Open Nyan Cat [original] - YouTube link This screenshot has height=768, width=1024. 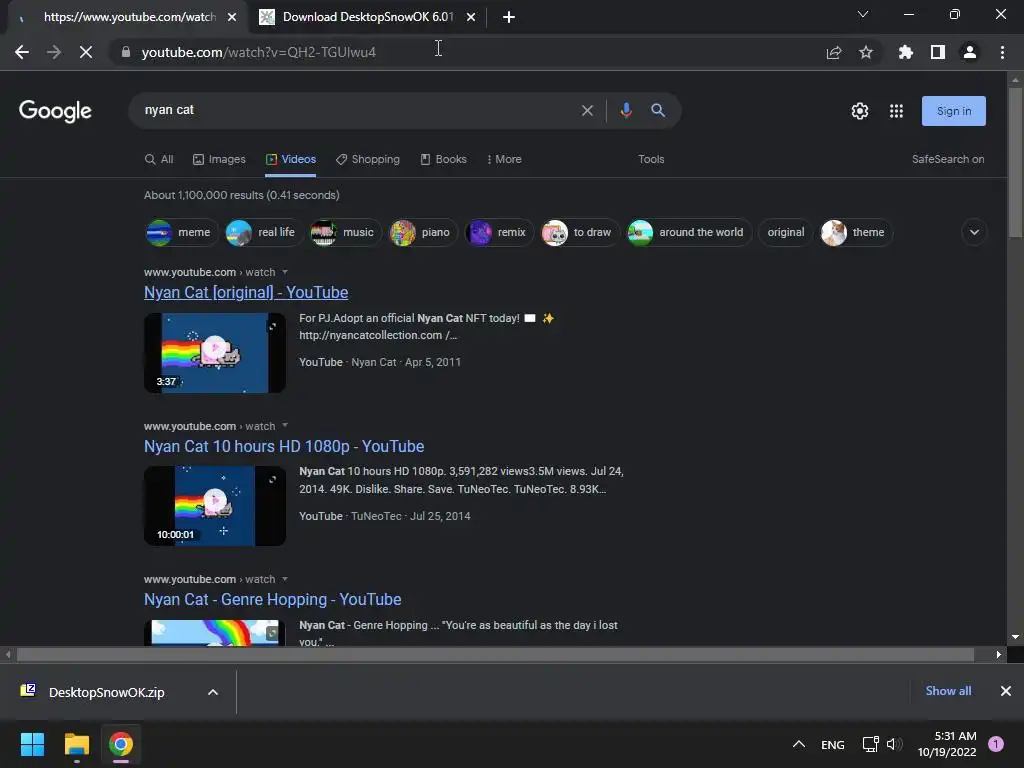(246, 293)
